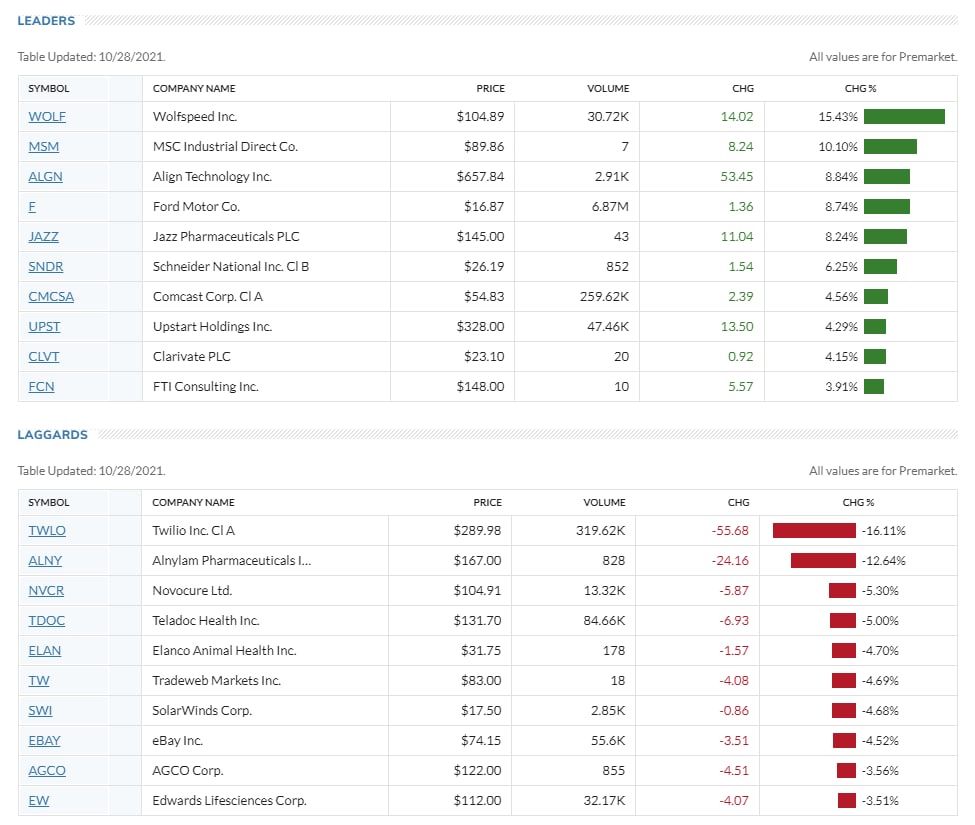The height and width of the screenshot is (825, 975).
Task: Click the SNDR ticker link
Action: point(46,267)
